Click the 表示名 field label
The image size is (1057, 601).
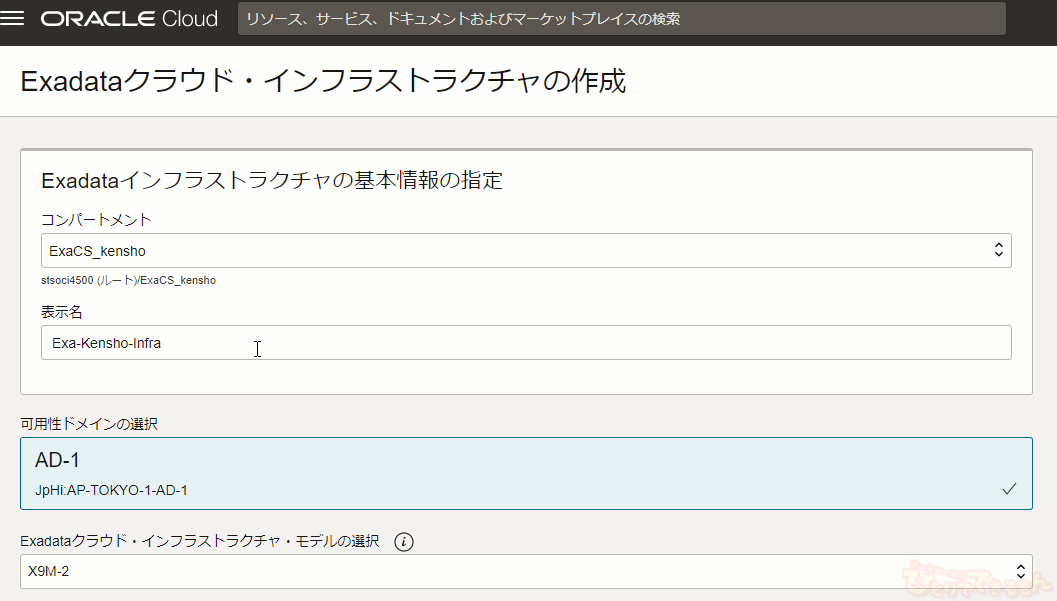(61, 312)
